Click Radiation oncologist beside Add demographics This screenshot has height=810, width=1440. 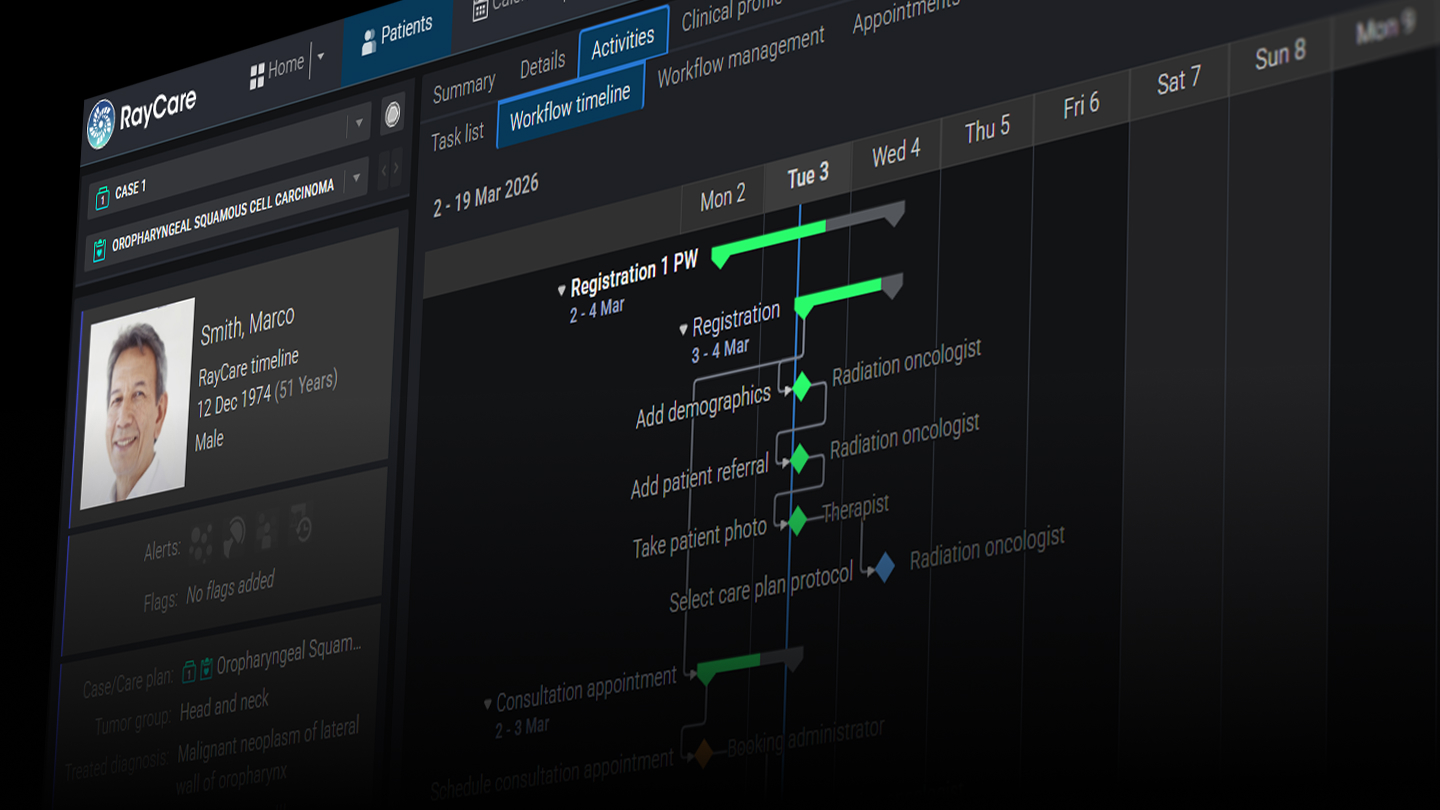(x=907, y=361)
